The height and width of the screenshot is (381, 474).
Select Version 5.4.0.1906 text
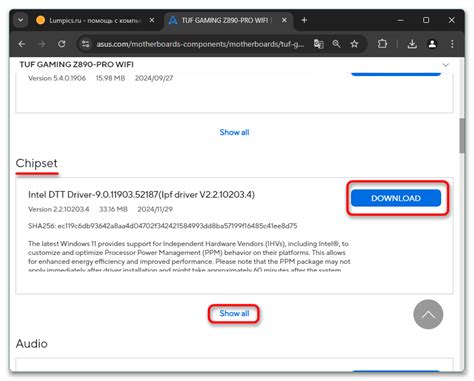[x=57, y=78]
